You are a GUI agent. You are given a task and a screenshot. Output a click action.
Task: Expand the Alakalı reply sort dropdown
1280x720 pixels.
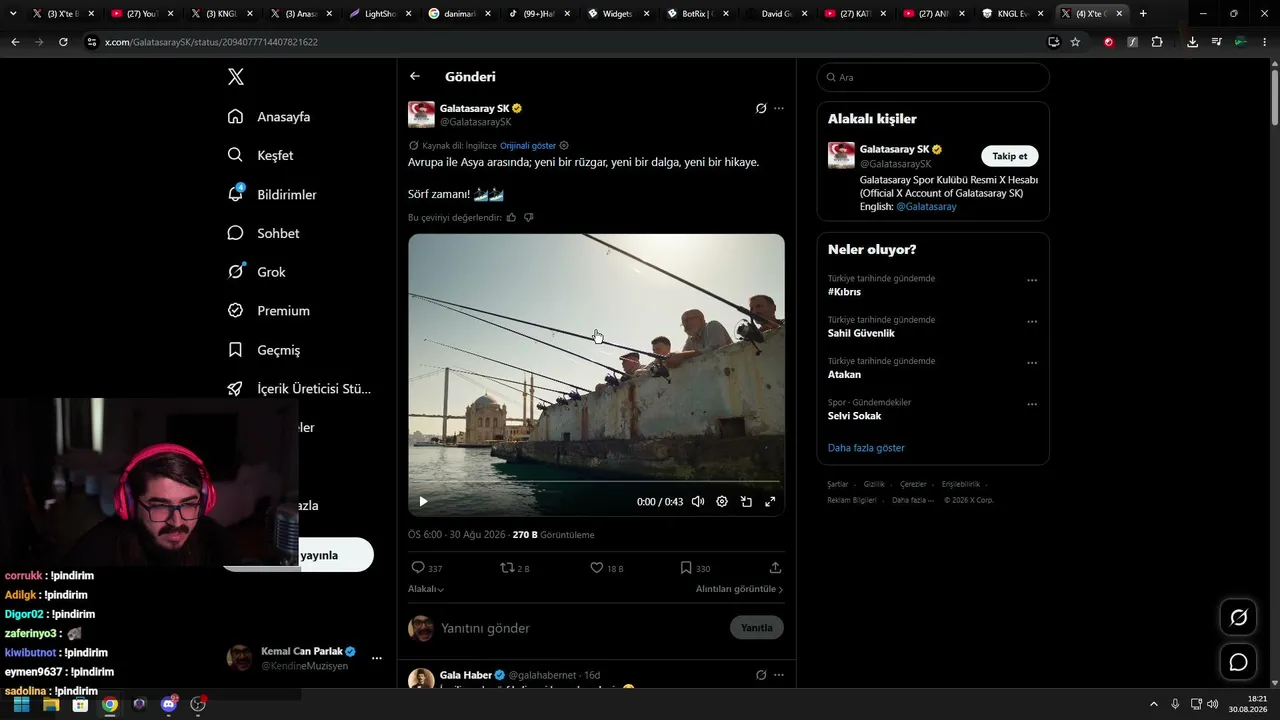(426, 589)
